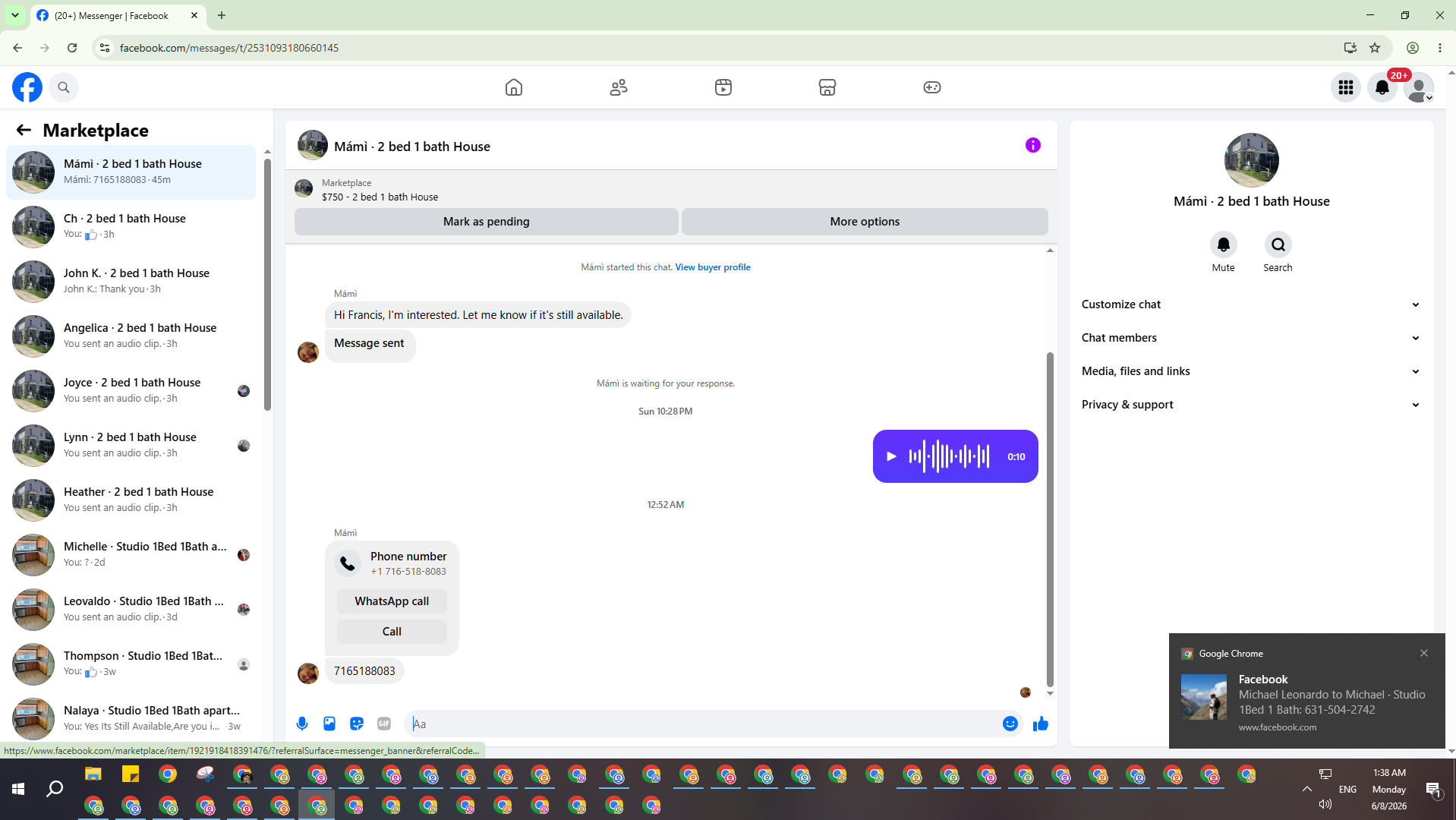Open Angelica conversation
Viewport: 1456px width, 820px height.
[131, 336]
